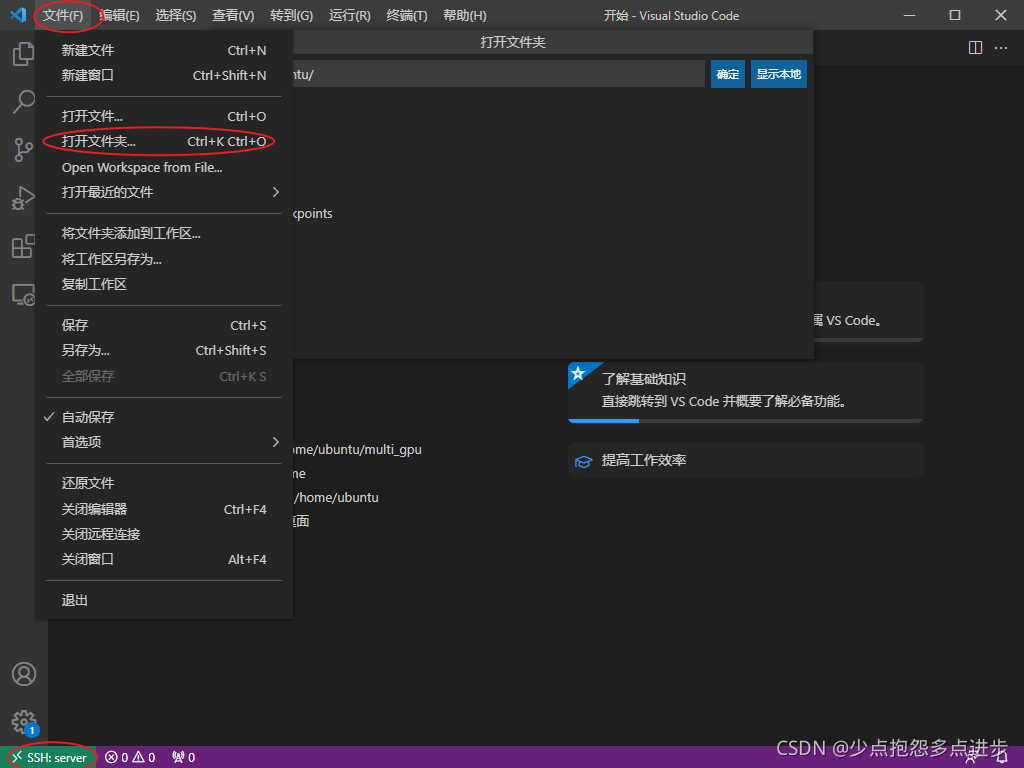
Task: Open the 运行(R) menu
Action: (x=349, y=16)
